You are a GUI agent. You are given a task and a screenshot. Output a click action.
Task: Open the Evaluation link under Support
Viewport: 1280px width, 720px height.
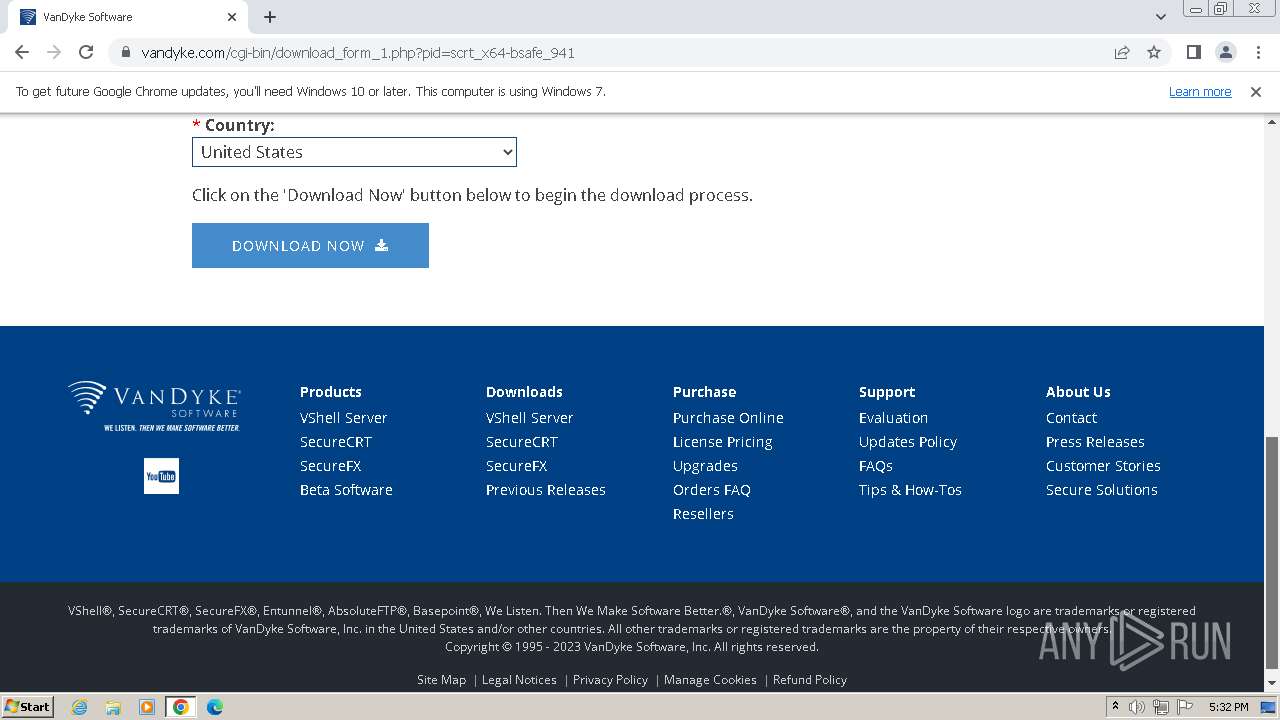(893, 418)
